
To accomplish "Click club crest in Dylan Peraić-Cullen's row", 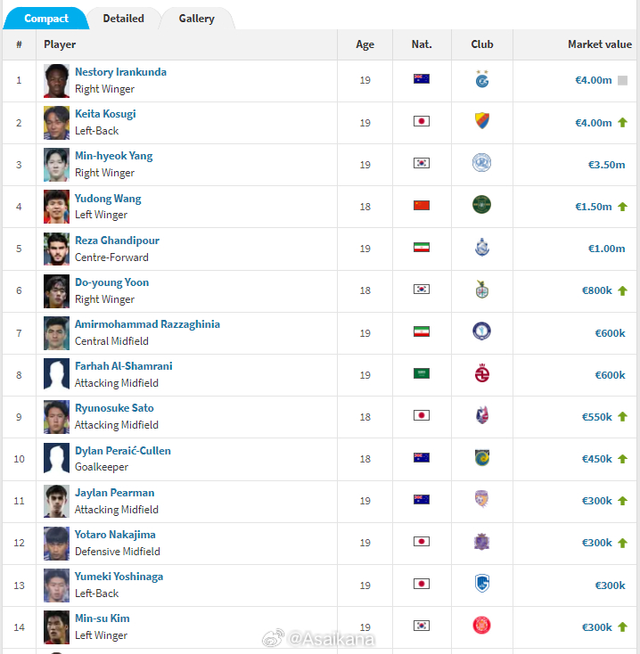I will (482, 458).
